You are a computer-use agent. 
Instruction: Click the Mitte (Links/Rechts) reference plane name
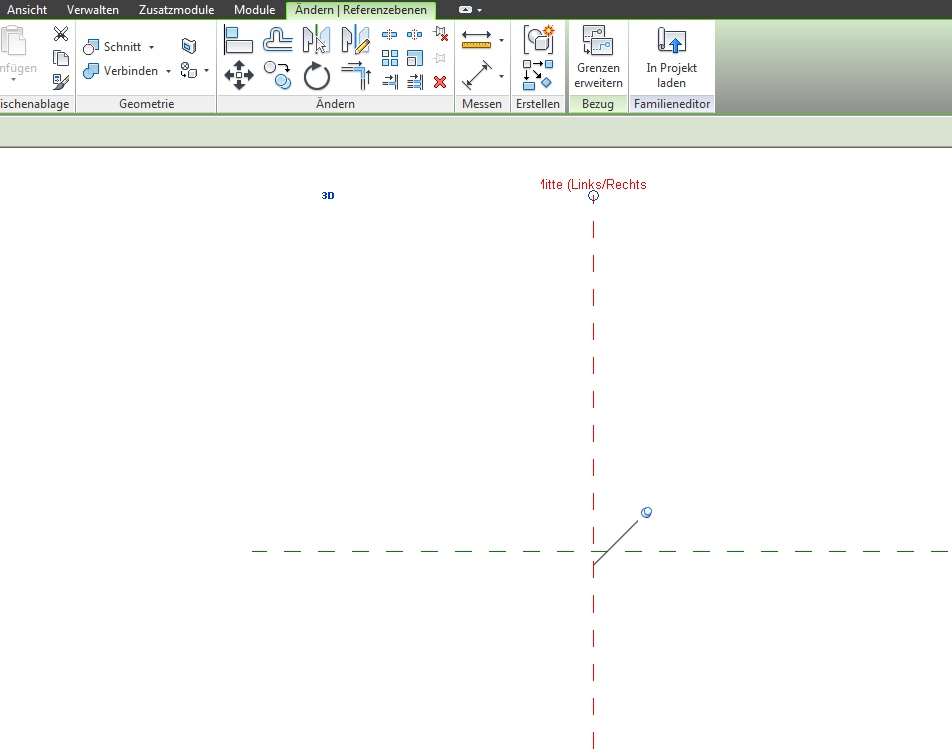click(594, 185)
